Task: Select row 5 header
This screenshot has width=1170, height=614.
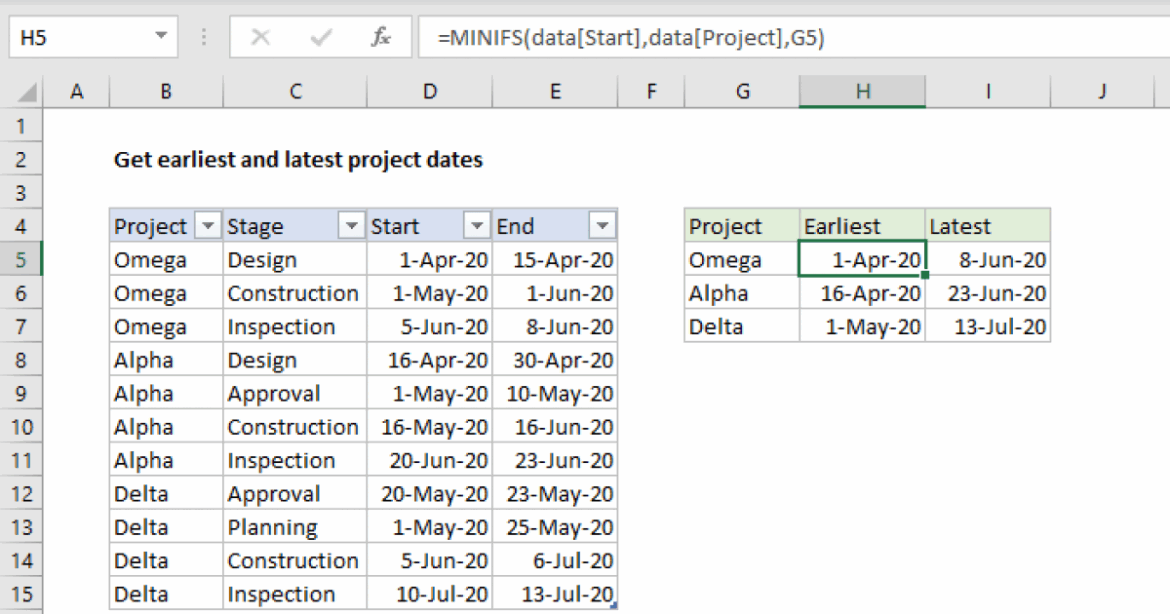Action: [x=22, y=260]
